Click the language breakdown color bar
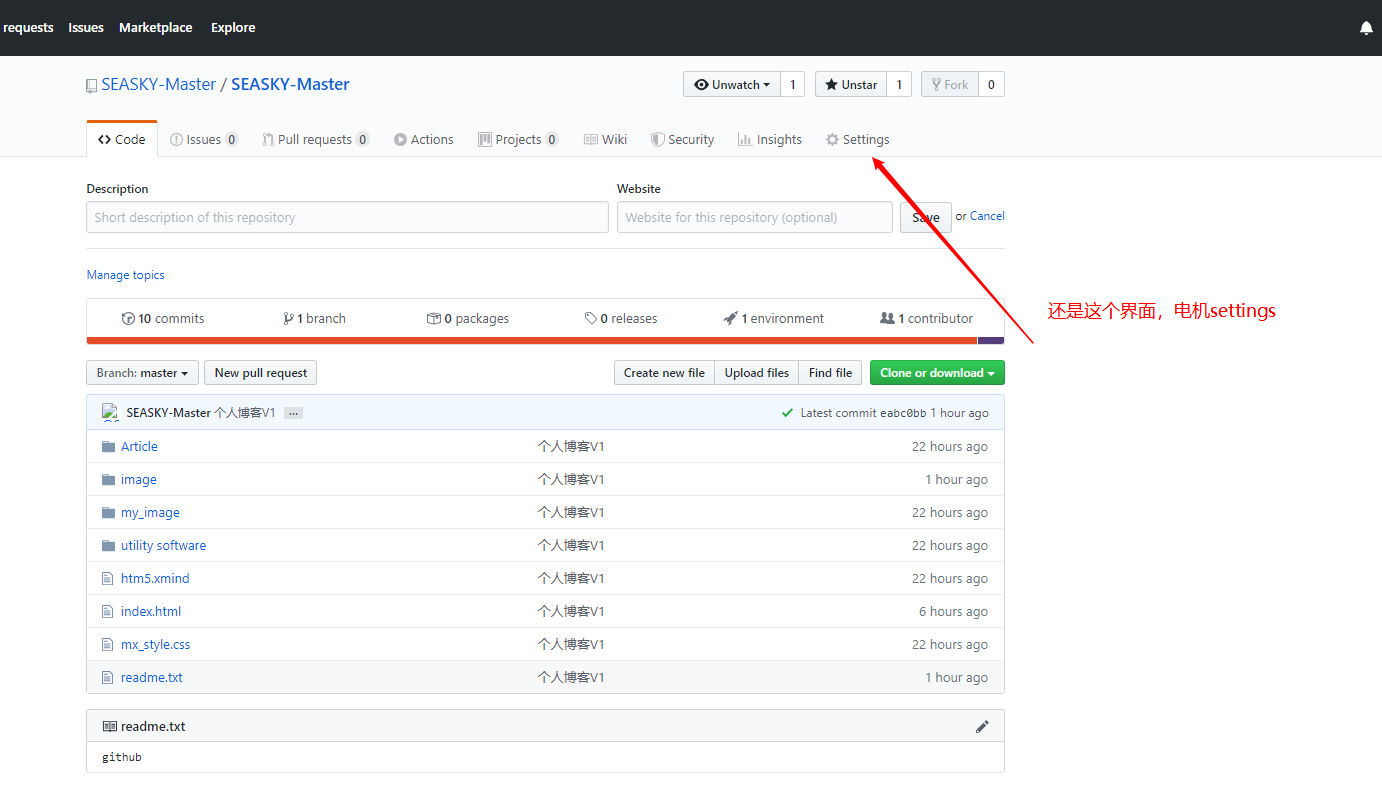Image resolution: width=1382 pixels, height=789 pixels. tap(545, 341)
